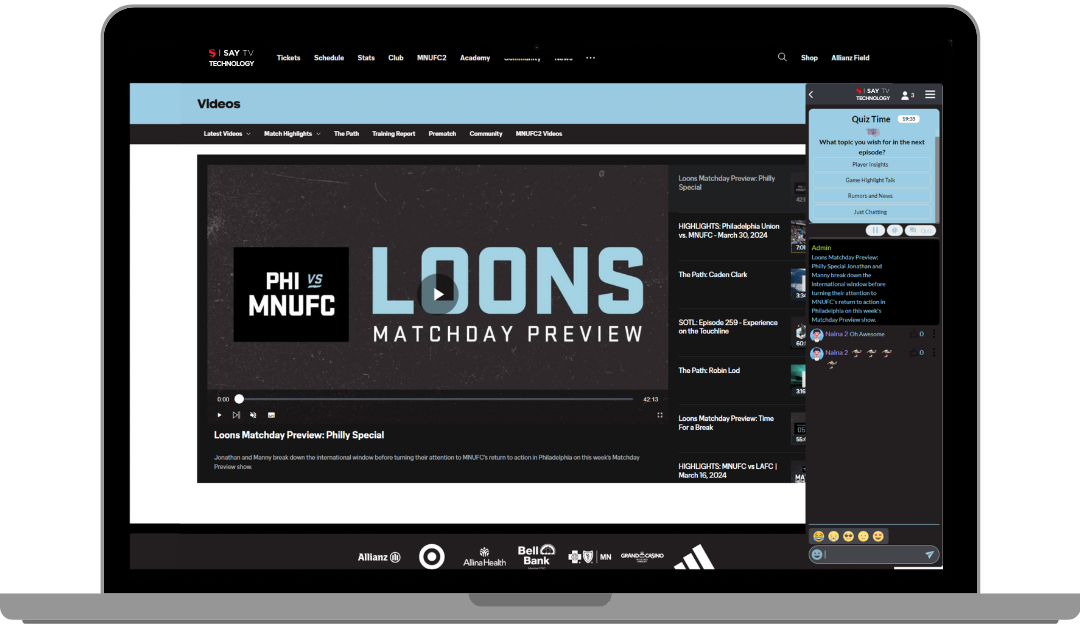Open emoji picker in chat input
The height and width of the screenshot is (631, 1080).
818,555
